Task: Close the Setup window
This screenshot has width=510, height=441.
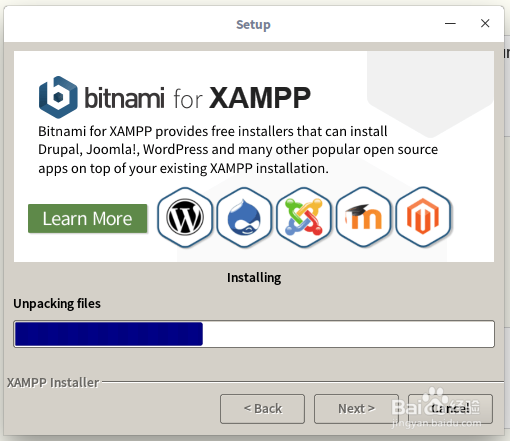Action: 485,23
